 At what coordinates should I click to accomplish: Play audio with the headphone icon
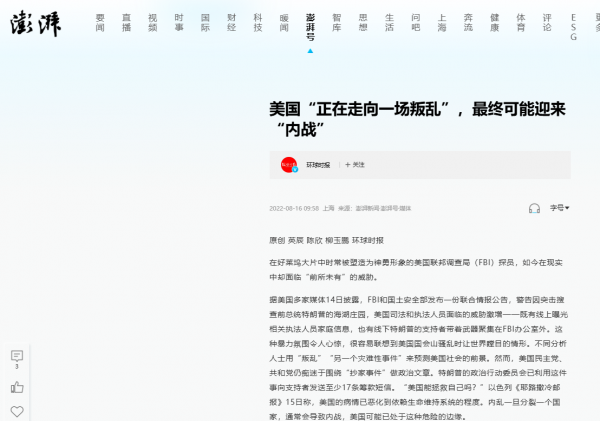coord(534,208)
